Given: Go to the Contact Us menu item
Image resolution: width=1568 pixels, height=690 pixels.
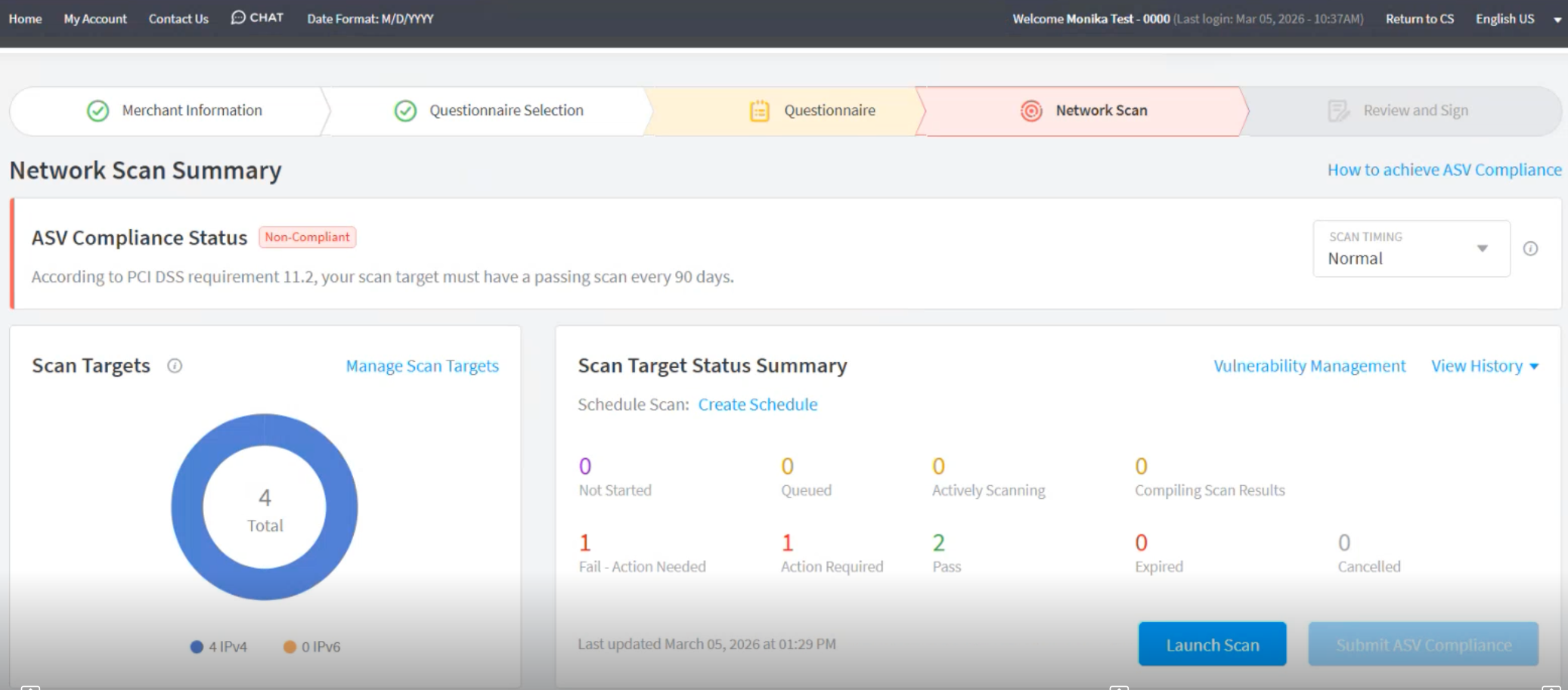Looking at the screenshot, I should point(178,19).
